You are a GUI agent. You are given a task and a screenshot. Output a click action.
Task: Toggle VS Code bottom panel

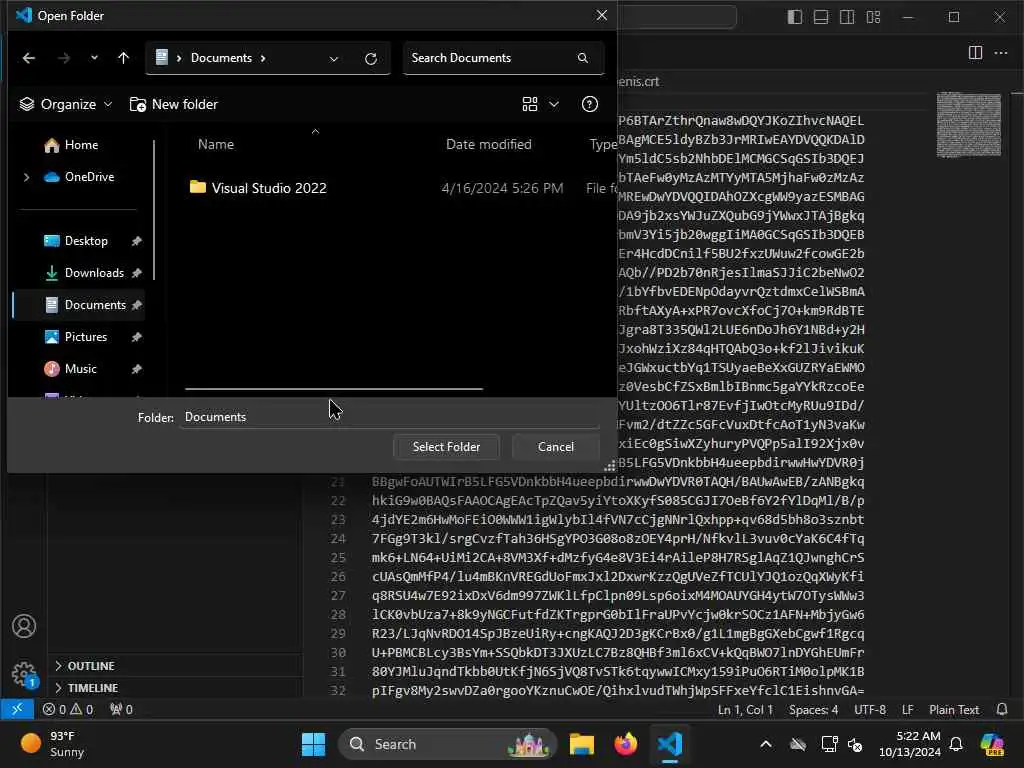click(821, 17)
